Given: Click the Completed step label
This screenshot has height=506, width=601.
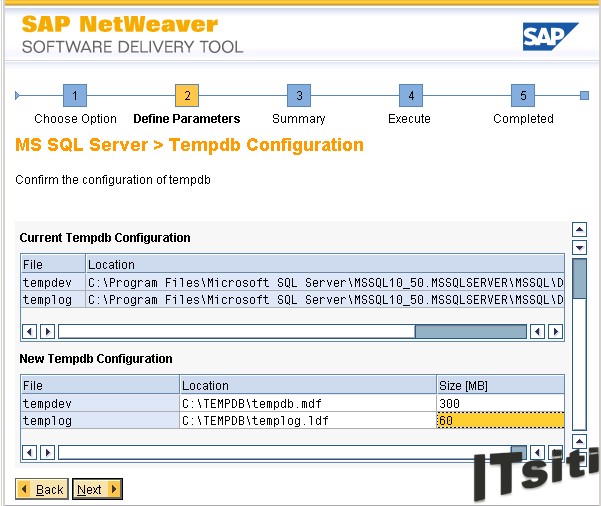Looking at the screenshot, I should click(x=523, y=119).
